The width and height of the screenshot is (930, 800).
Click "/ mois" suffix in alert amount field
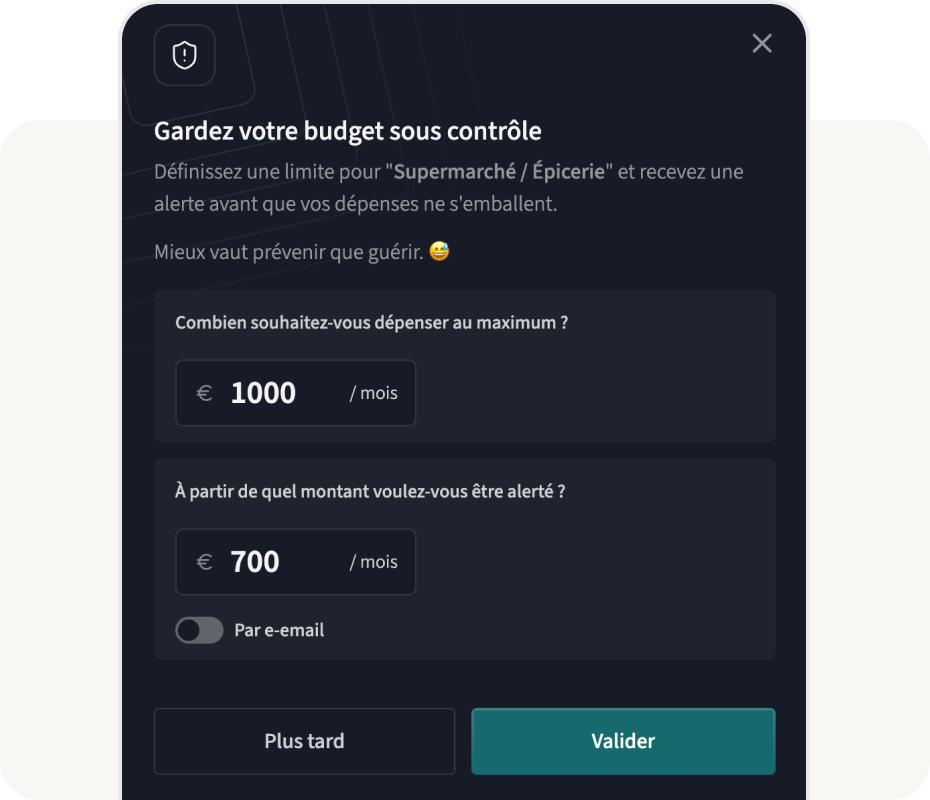(x=373, y=562)
